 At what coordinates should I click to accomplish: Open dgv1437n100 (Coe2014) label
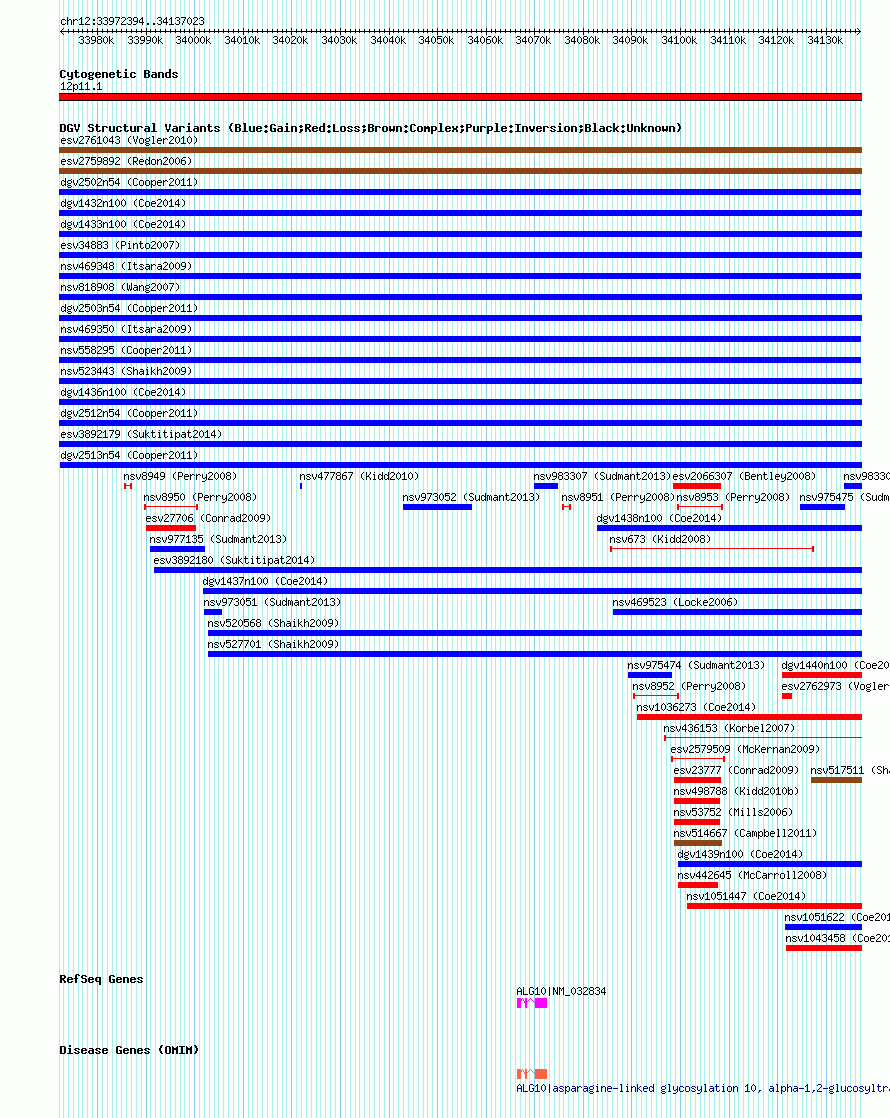(x=265, y=582)
